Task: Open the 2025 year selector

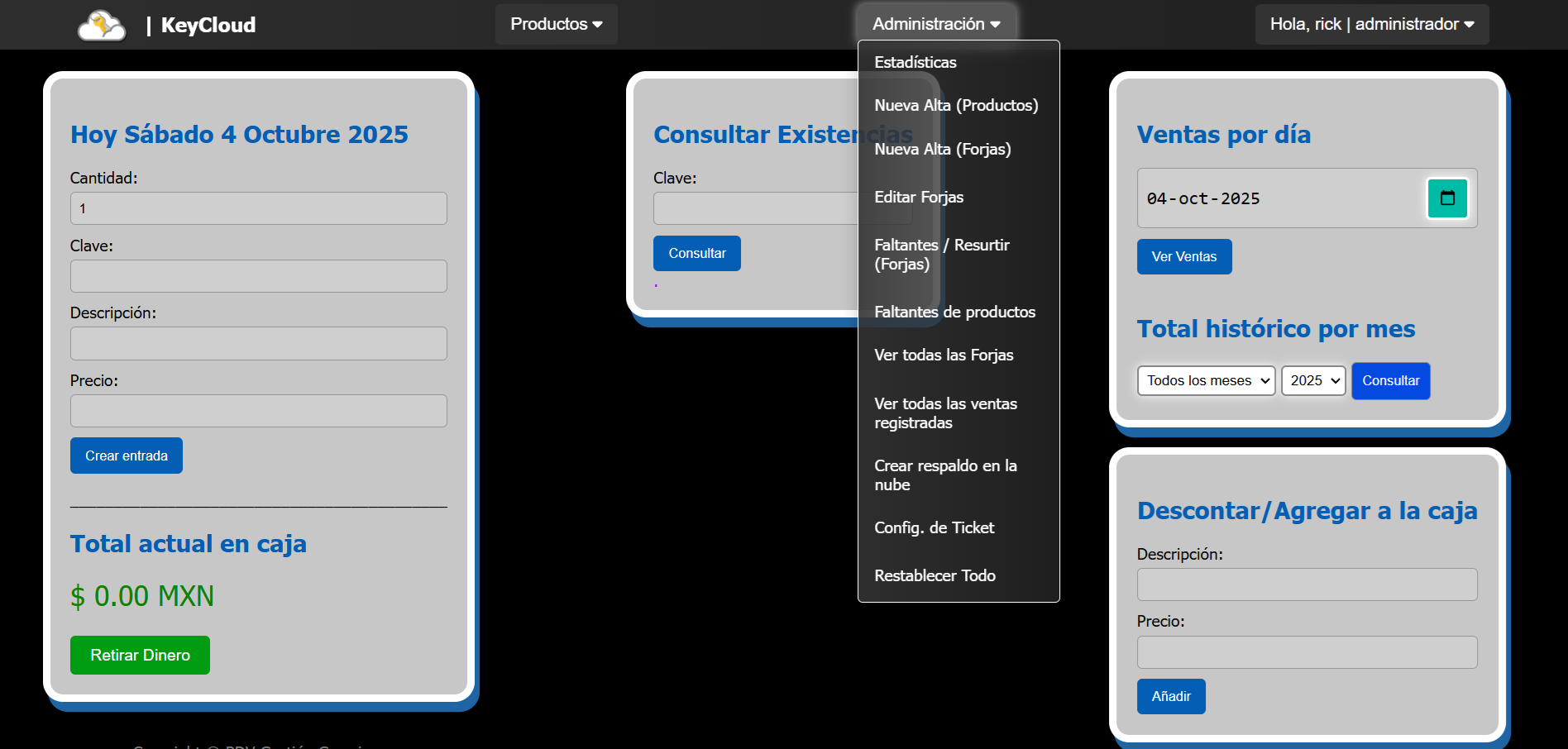Action: tap(1313, 380)
